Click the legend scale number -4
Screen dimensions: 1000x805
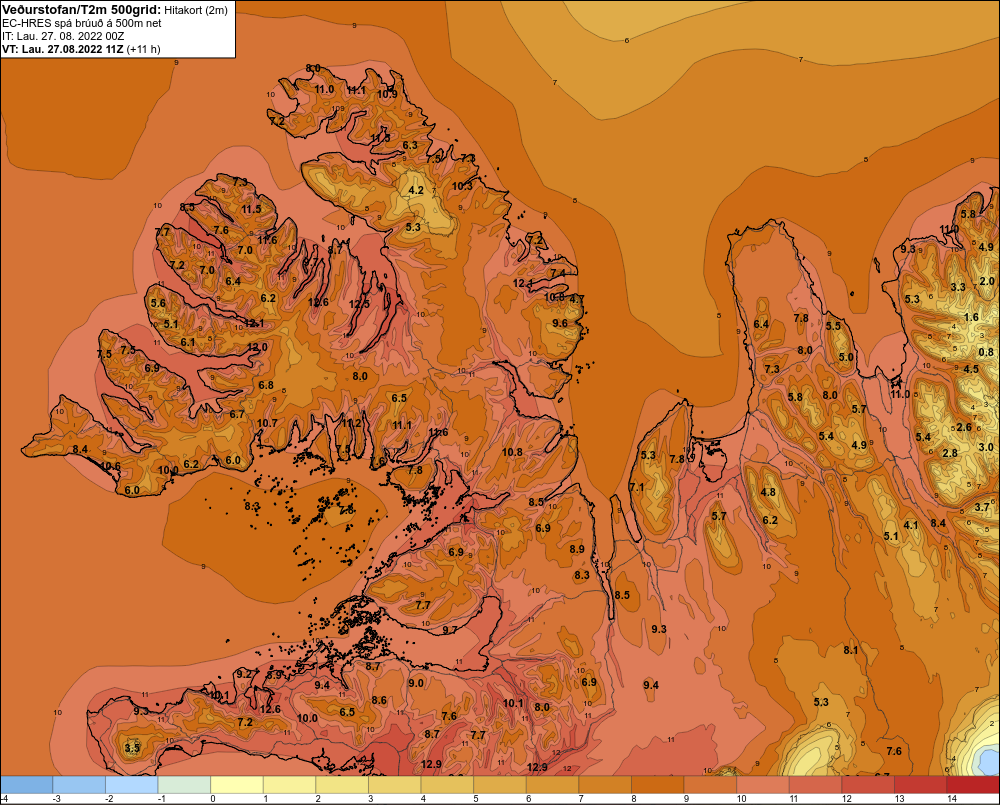[4, 799]
